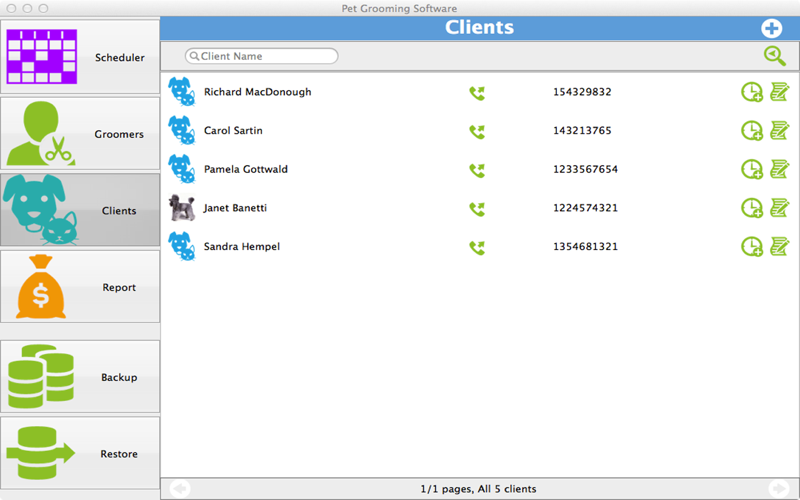This screenshot has height=500, width=800.
Task: Select client name Pamela Gottwald
Action: pos(246,169)
